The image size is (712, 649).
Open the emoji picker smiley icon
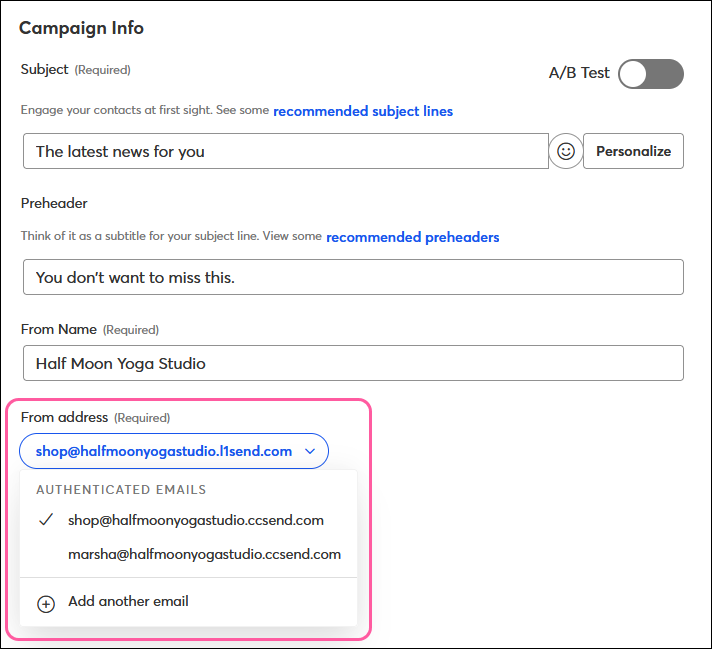click(566, 151)
